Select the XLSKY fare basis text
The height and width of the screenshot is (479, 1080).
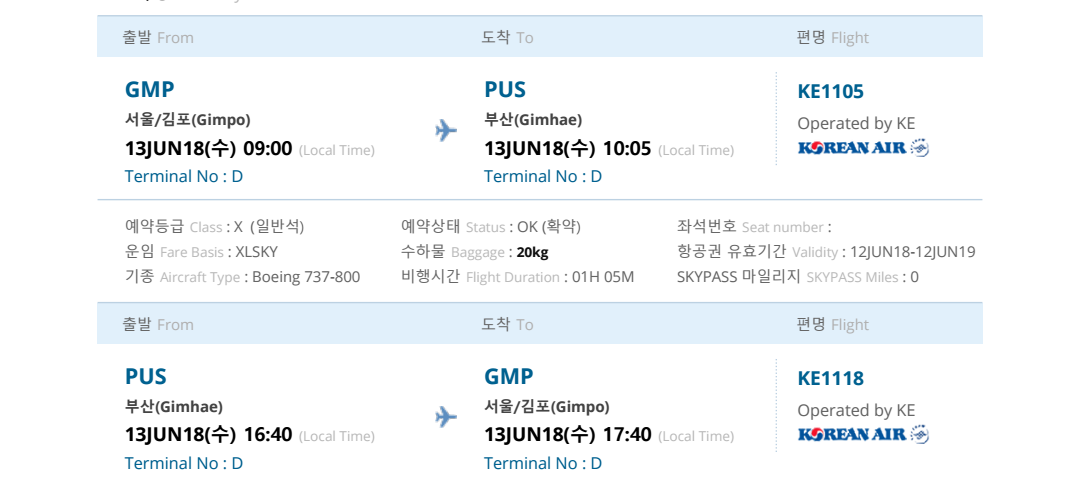(x=256, y=252)
